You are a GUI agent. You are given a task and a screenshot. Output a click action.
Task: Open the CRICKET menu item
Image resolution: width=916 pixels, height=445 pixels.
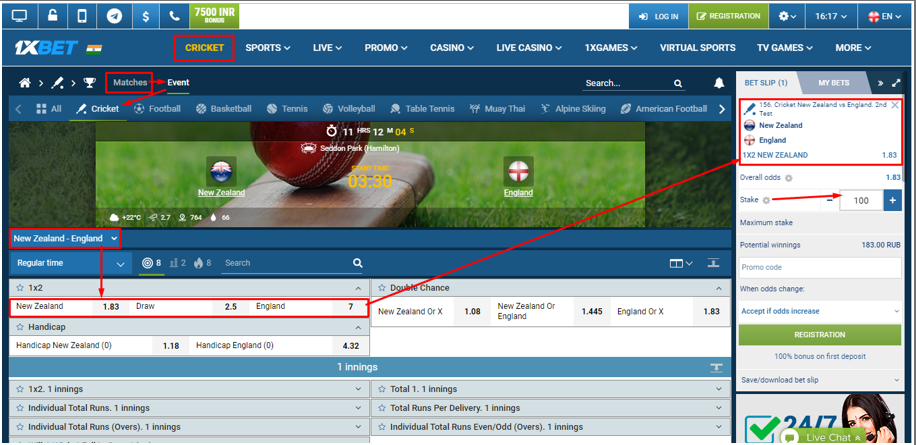pos(204,48)
